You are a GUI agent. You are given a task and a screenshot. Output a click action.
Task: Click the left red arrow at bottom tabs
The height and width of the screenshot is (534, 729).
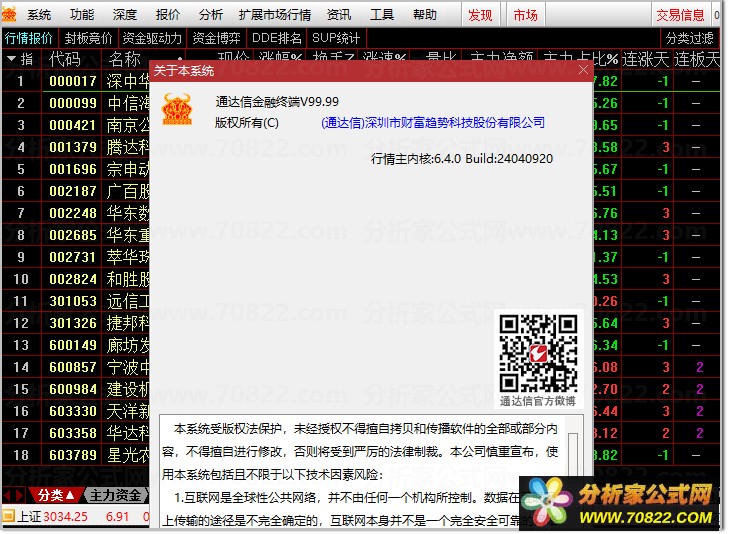tap(8, 495)
